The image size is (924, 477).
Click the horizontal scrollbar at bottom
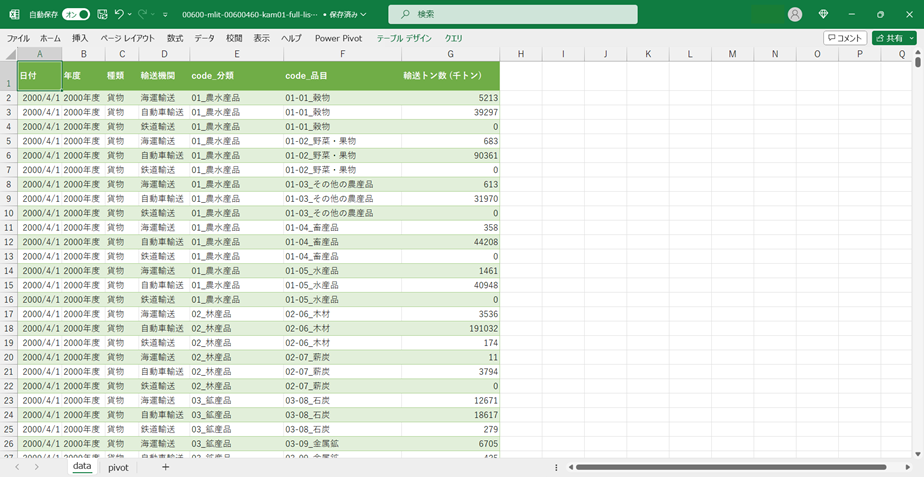coord(730,467)
